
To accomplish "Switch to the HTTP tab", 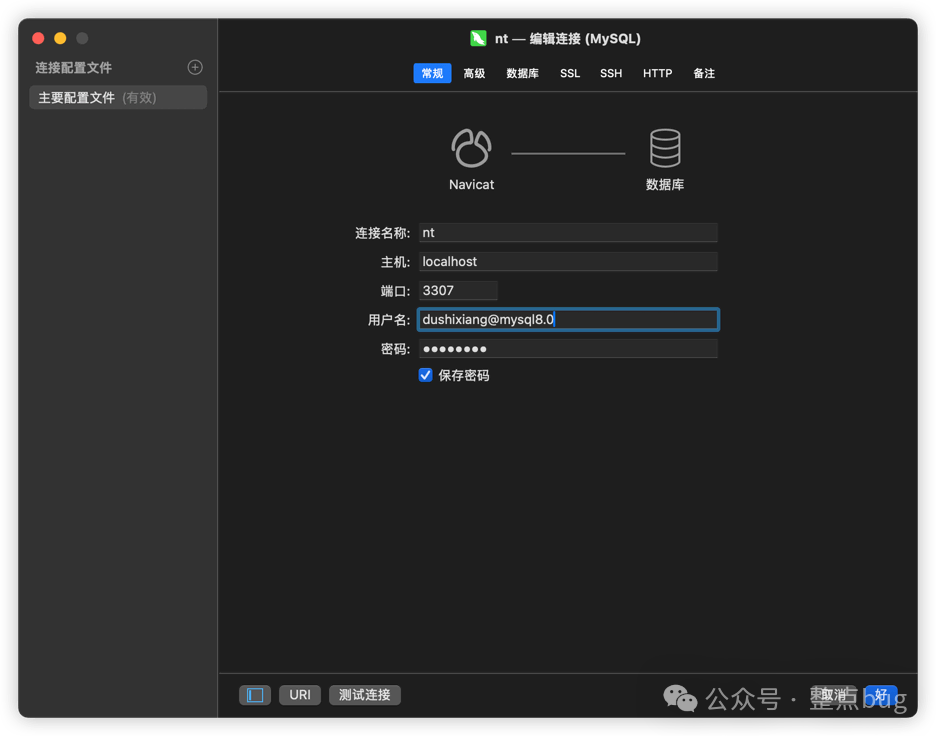I will pyautogui.click(x=657, y=73).
